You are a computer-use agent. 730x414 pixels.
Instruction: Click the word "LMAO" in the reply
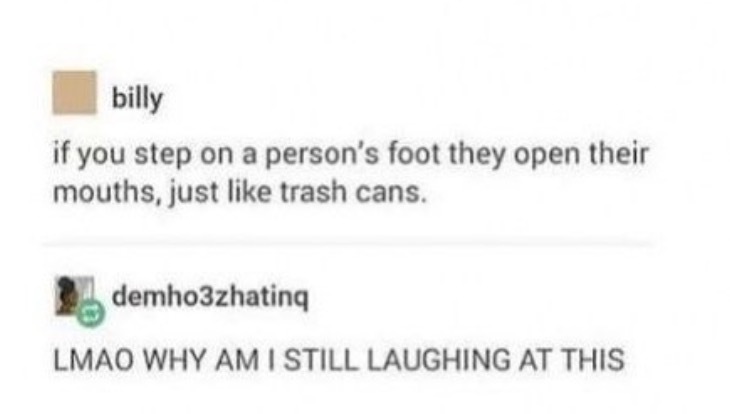point(94,360)
